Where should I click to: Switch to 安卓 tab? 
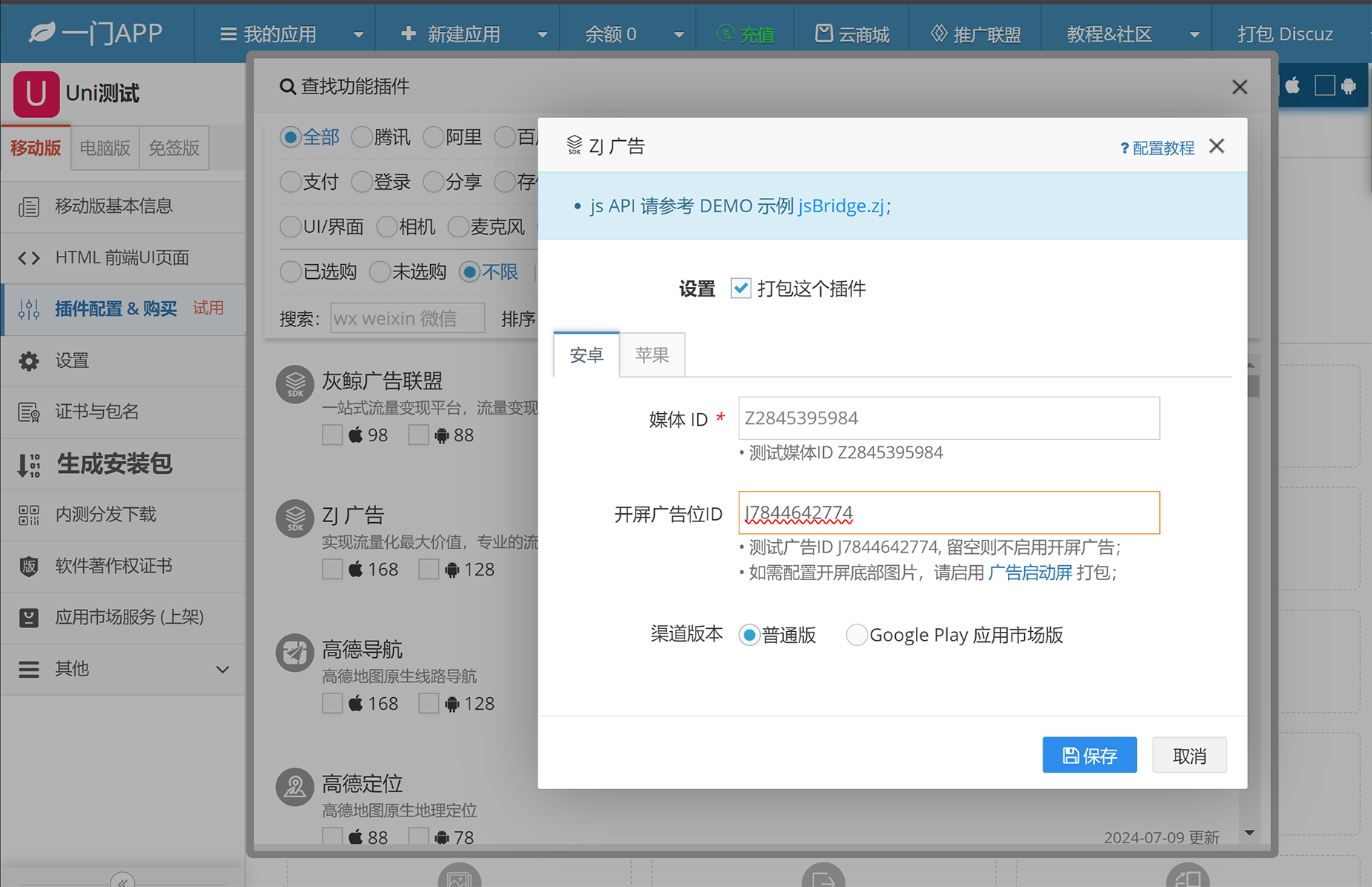pyautogui.click(x=587, y=355)
